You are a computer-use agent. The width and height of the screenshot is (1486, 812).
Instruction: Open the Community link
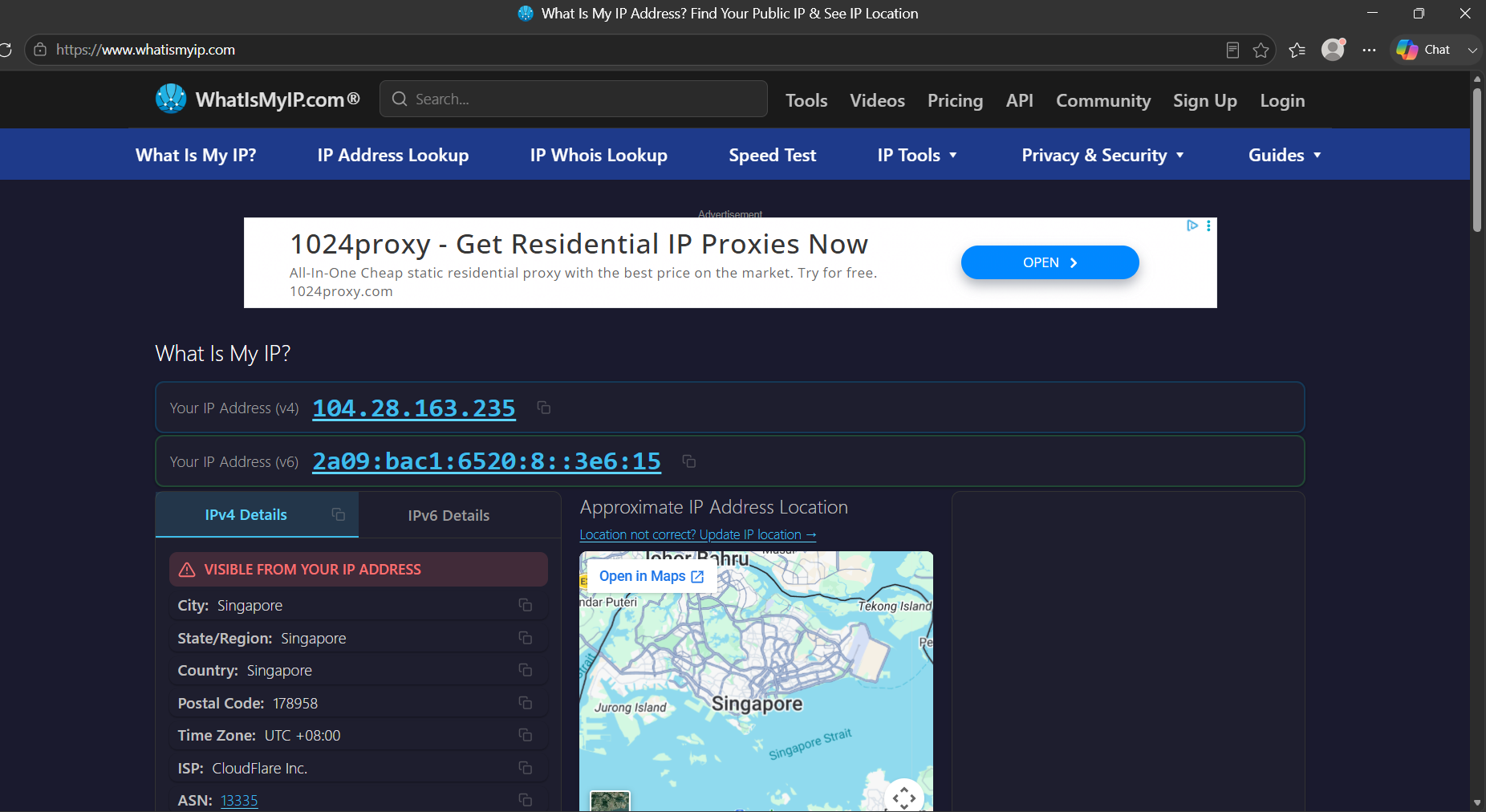coord(1103,100)
